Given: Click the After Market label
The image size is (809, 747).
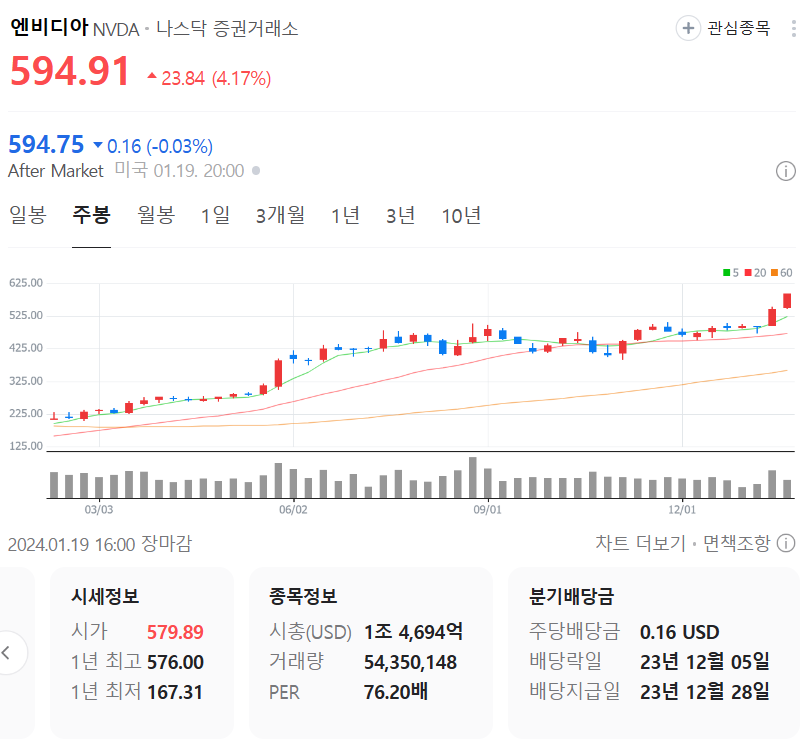Looking at the screenshot, I should 56,171.
